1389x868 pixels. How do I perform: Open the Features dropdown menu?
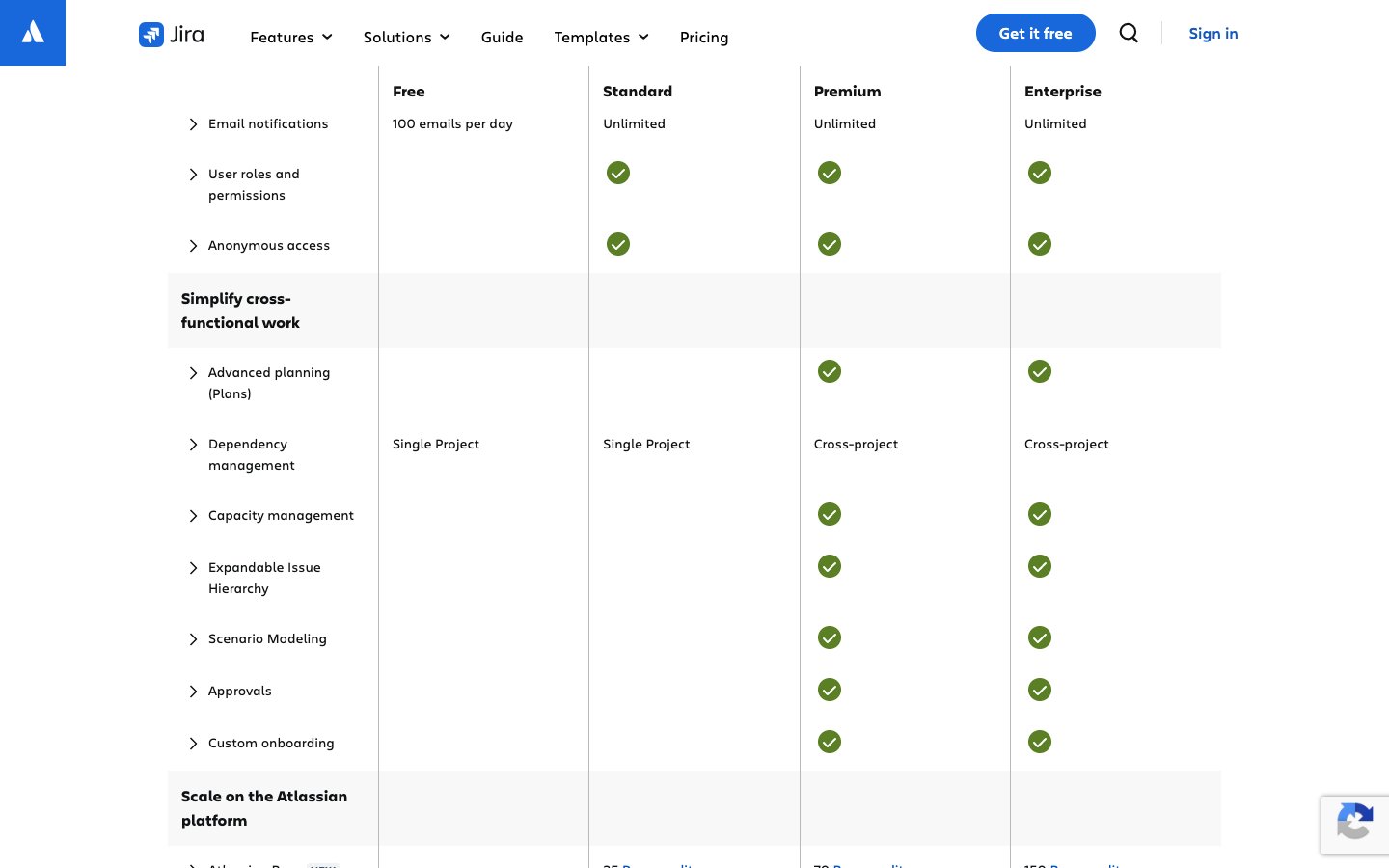290,37
